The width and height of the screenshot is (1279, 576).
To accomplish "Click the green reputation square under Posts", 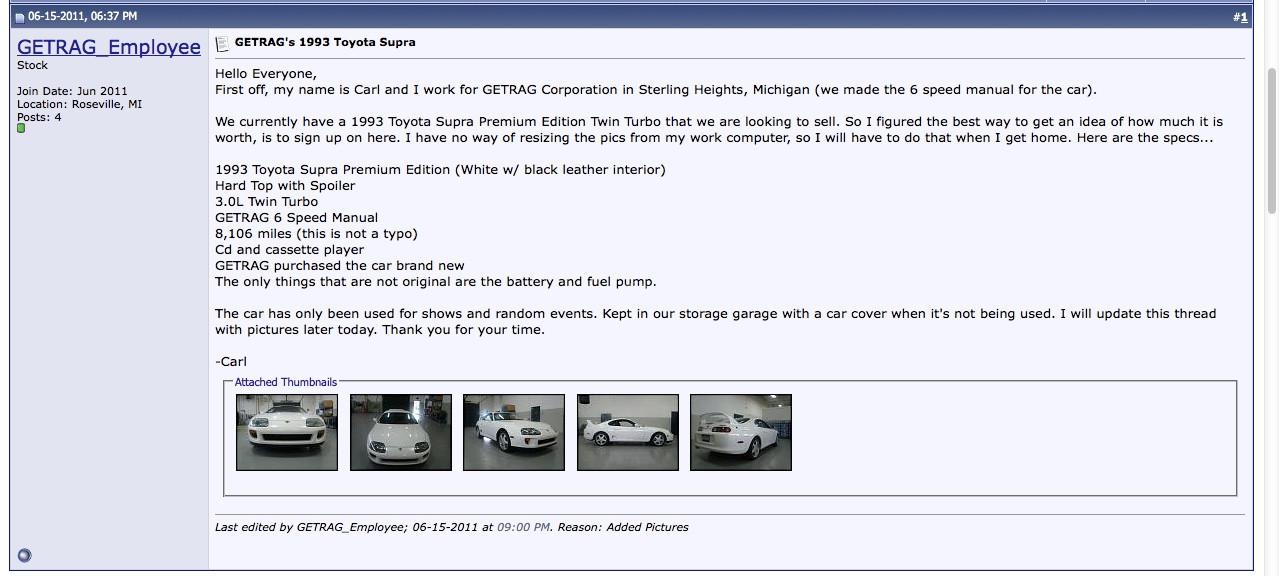I will (x=21, y=129).
